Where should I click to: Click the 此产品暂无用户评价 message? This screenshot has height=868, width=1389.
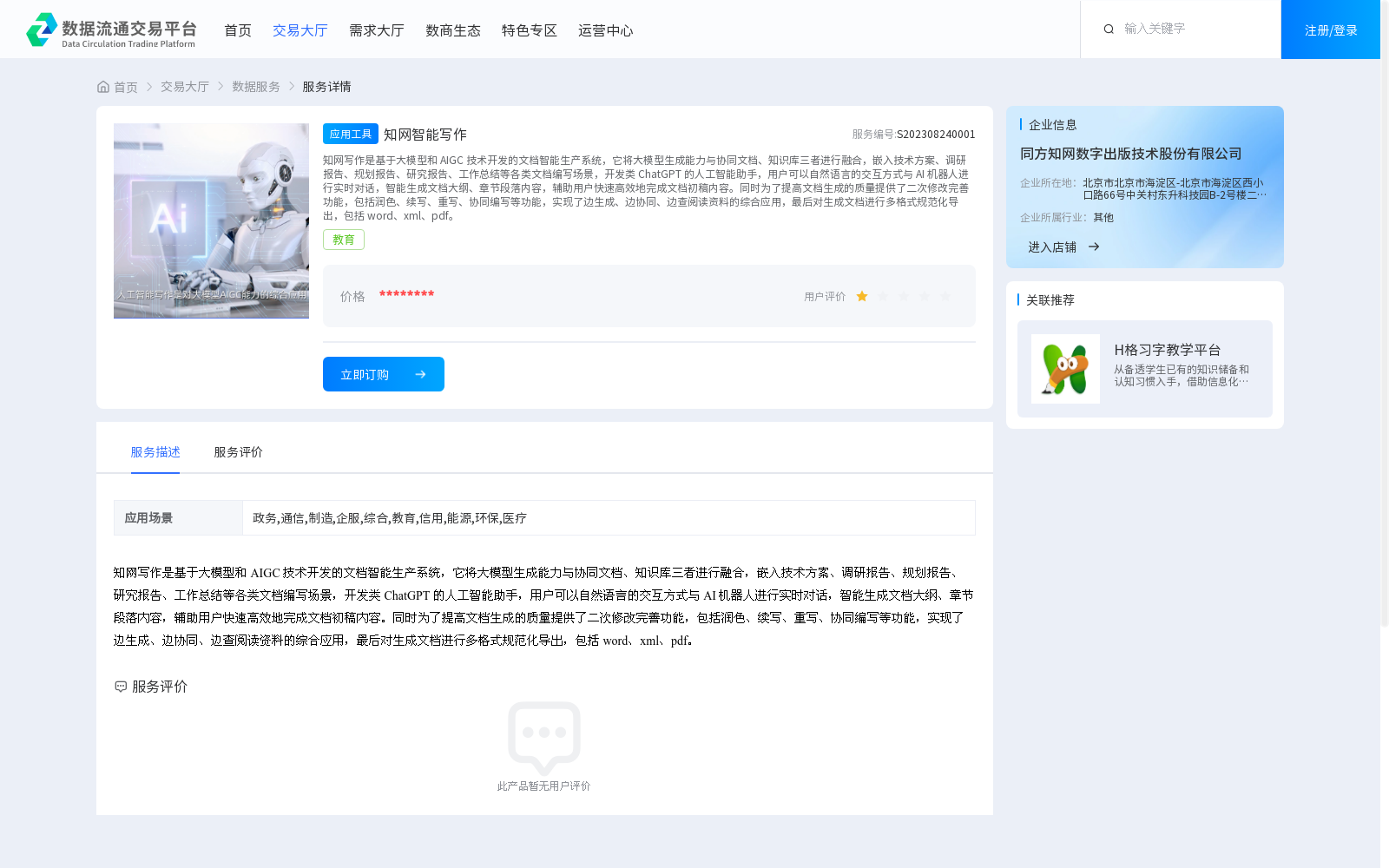tap(544, 786)
